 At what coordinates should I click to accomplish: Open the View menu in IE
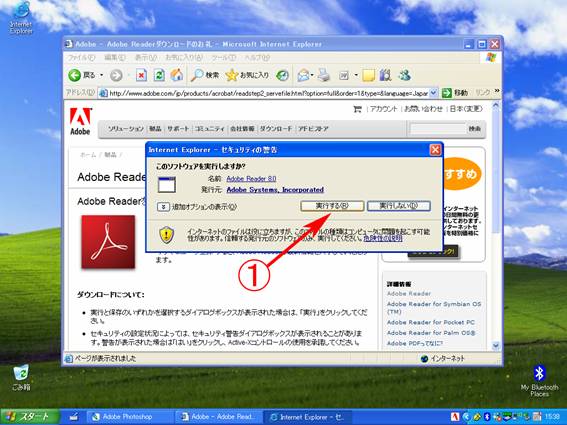tap(146, 58)
